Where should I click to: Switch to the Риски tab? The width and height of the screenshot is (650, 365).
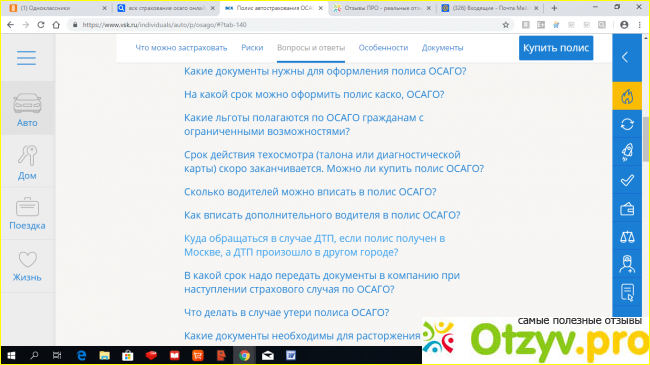coord(252,48)
